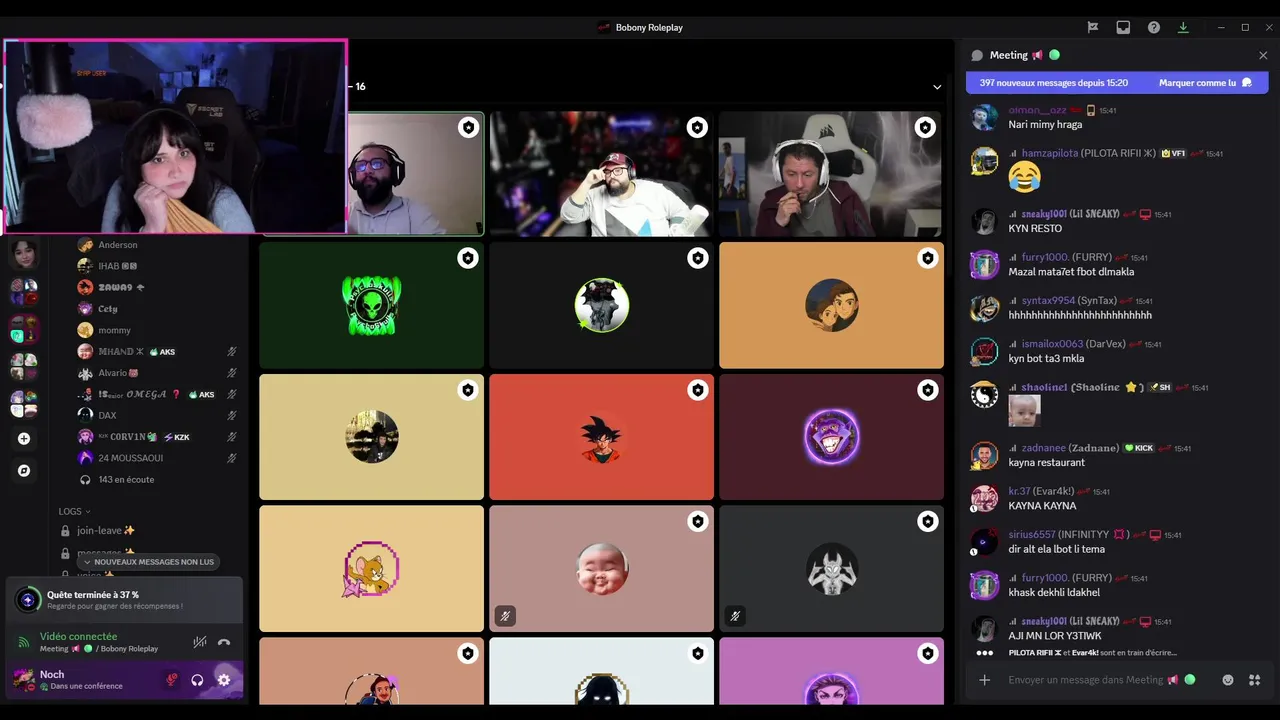Expand the fourth server folder above plus button
The height and width of the screenshot is (720, 1280).
(x=24, y=403)
